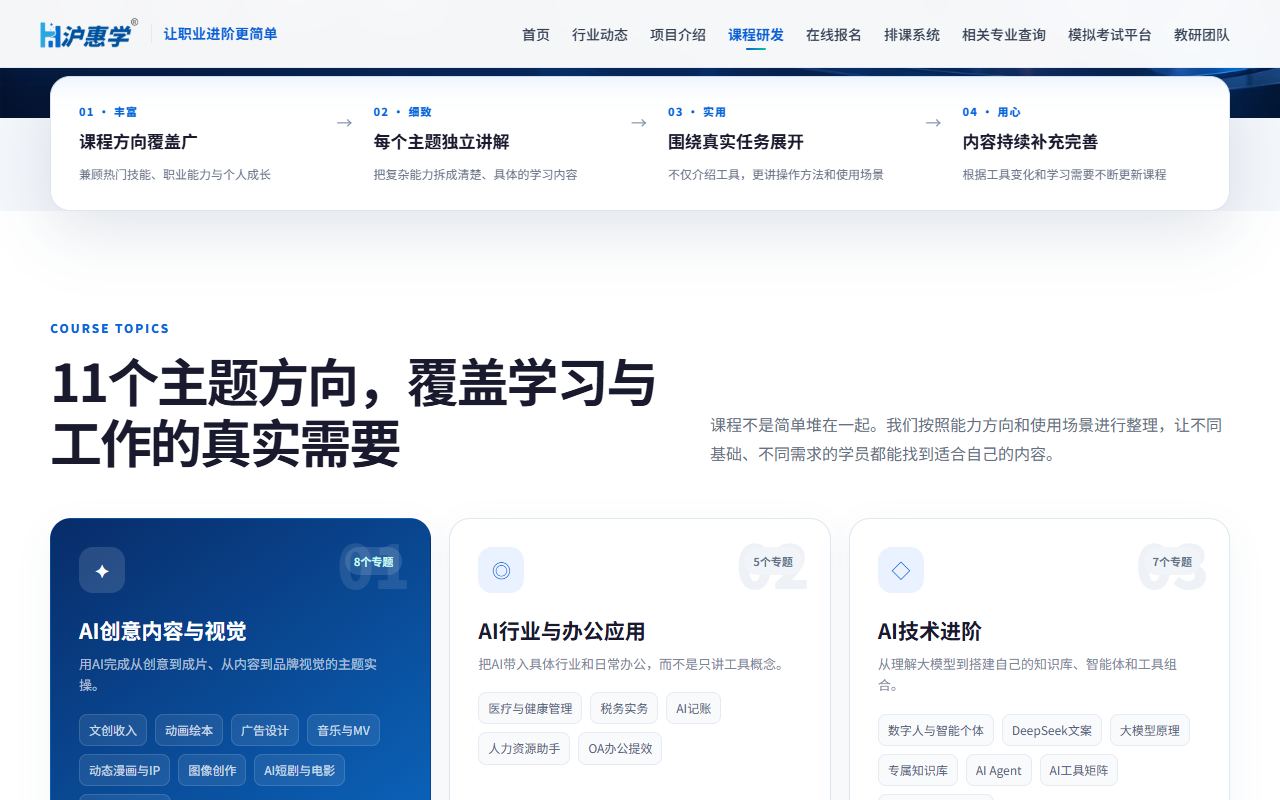Click the AI短剧与电影 tag
Viewport: 1280px width, 800px height.
pyautogui.click(x=300, y=770)
